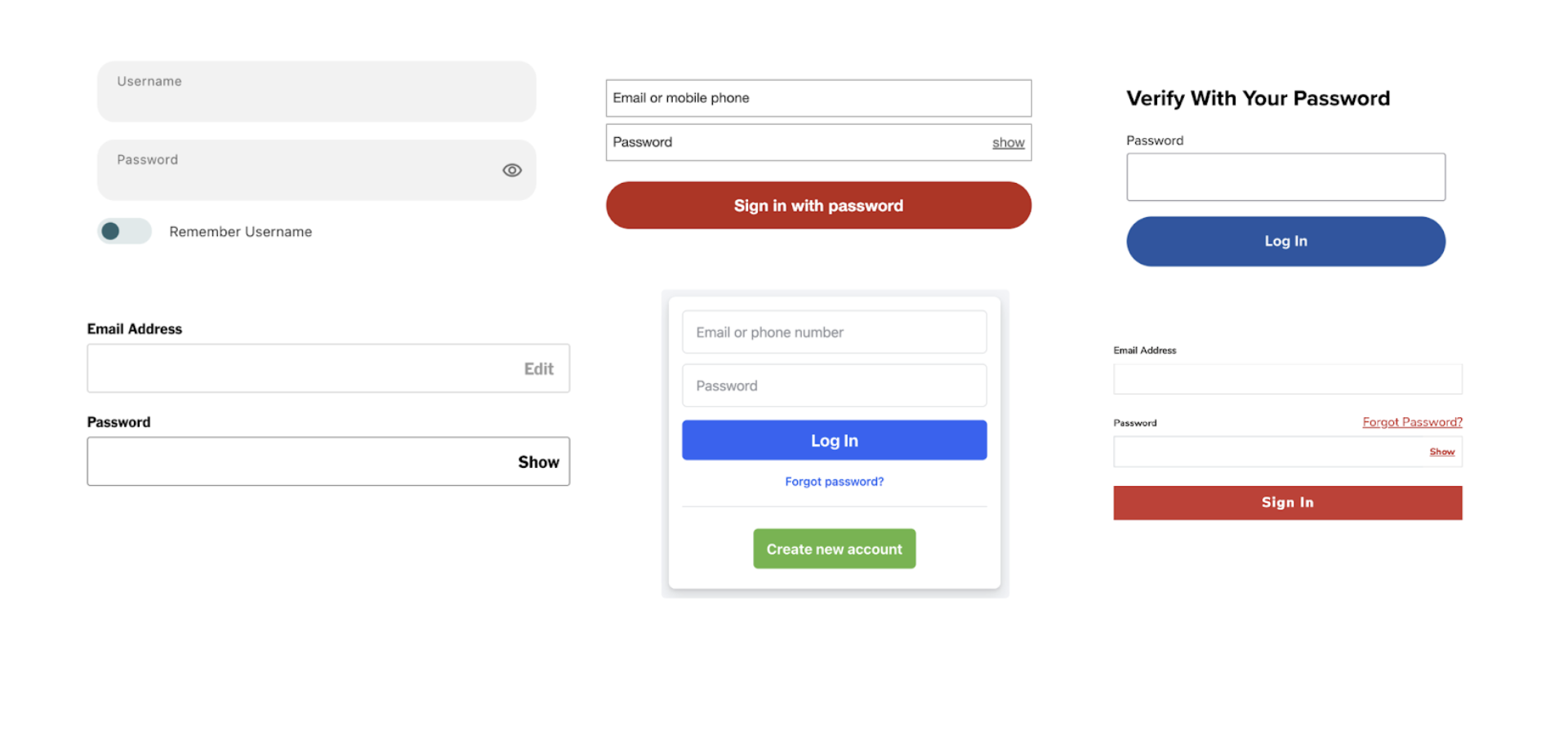
Task: Click the password box under Verify heading
Action: pyautogui.click(x=1285, y=177)
